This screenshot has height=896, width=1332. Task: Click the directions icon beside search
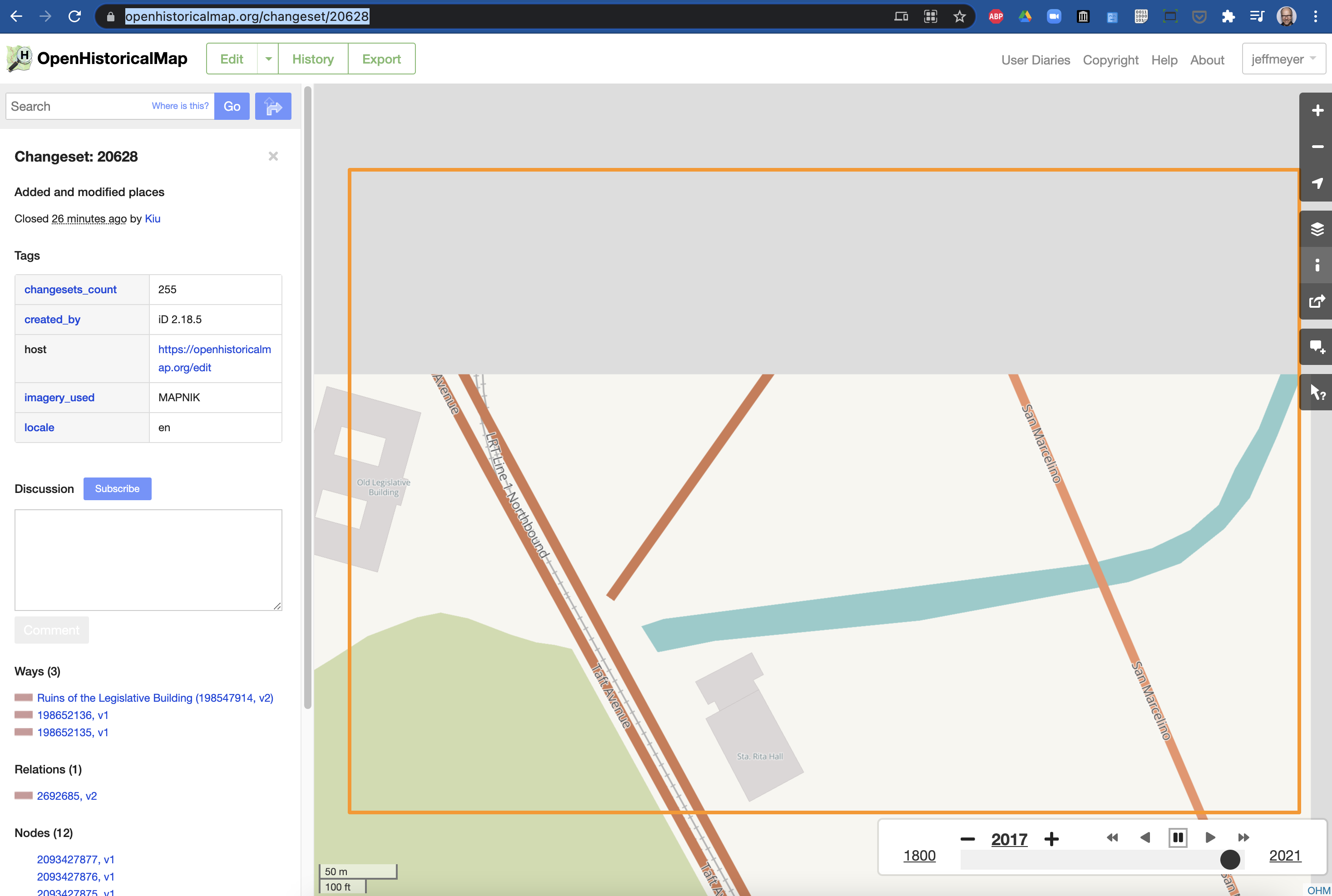pyautogui.click(x=272, y=106)
